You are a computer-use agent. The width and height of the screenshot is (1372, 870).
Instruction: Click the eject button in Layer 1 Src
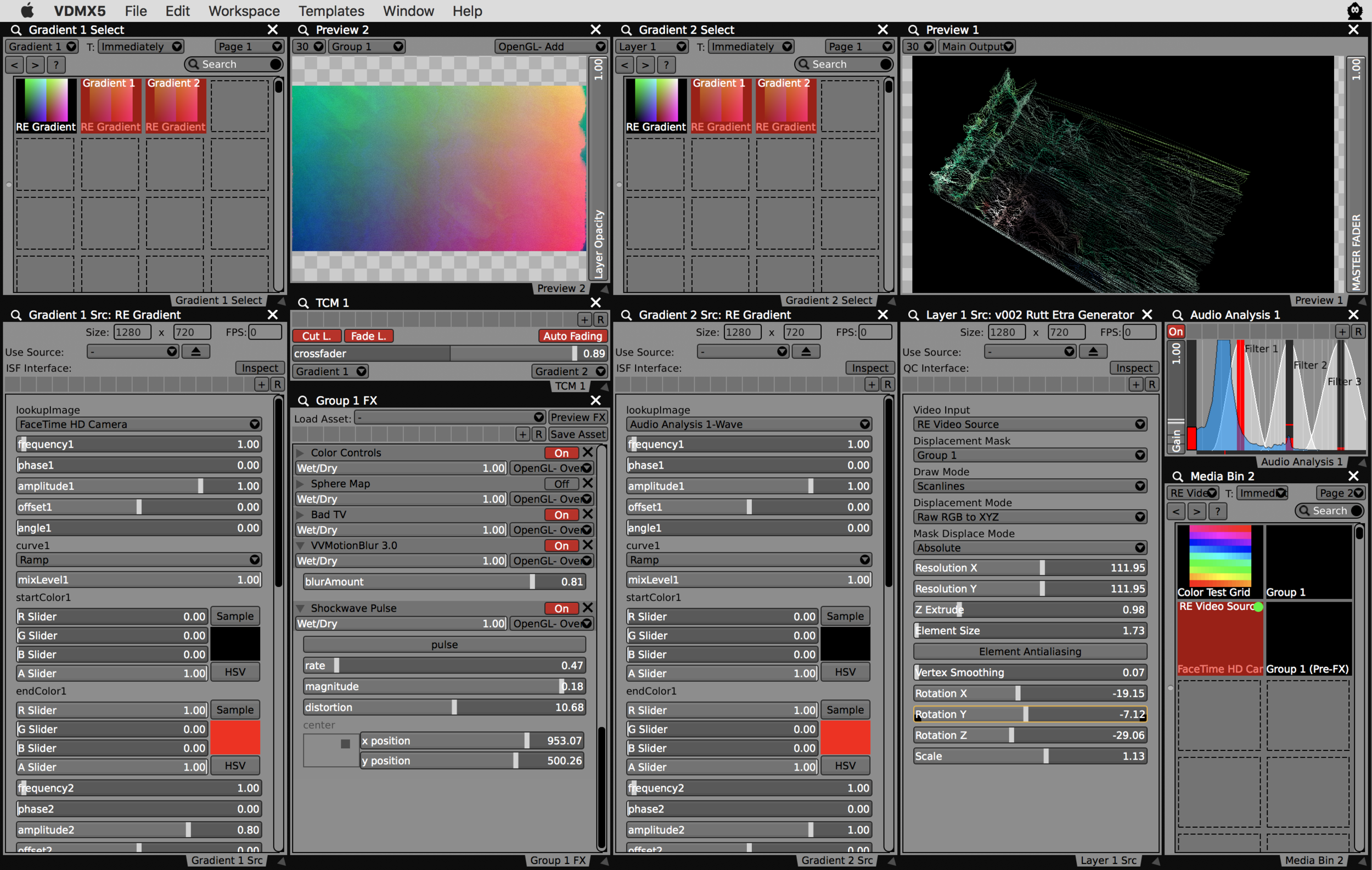(1092, 351)
